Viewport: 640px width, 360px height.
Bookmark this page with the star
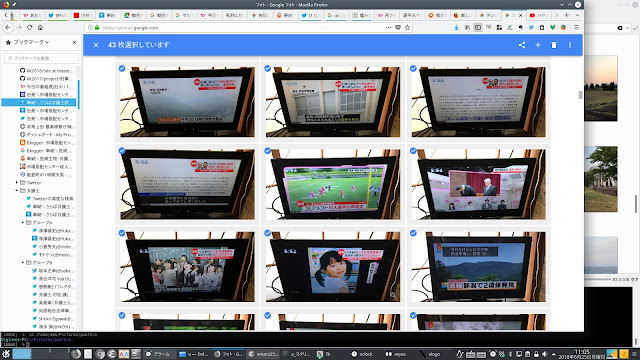click(x=407, y=27)
